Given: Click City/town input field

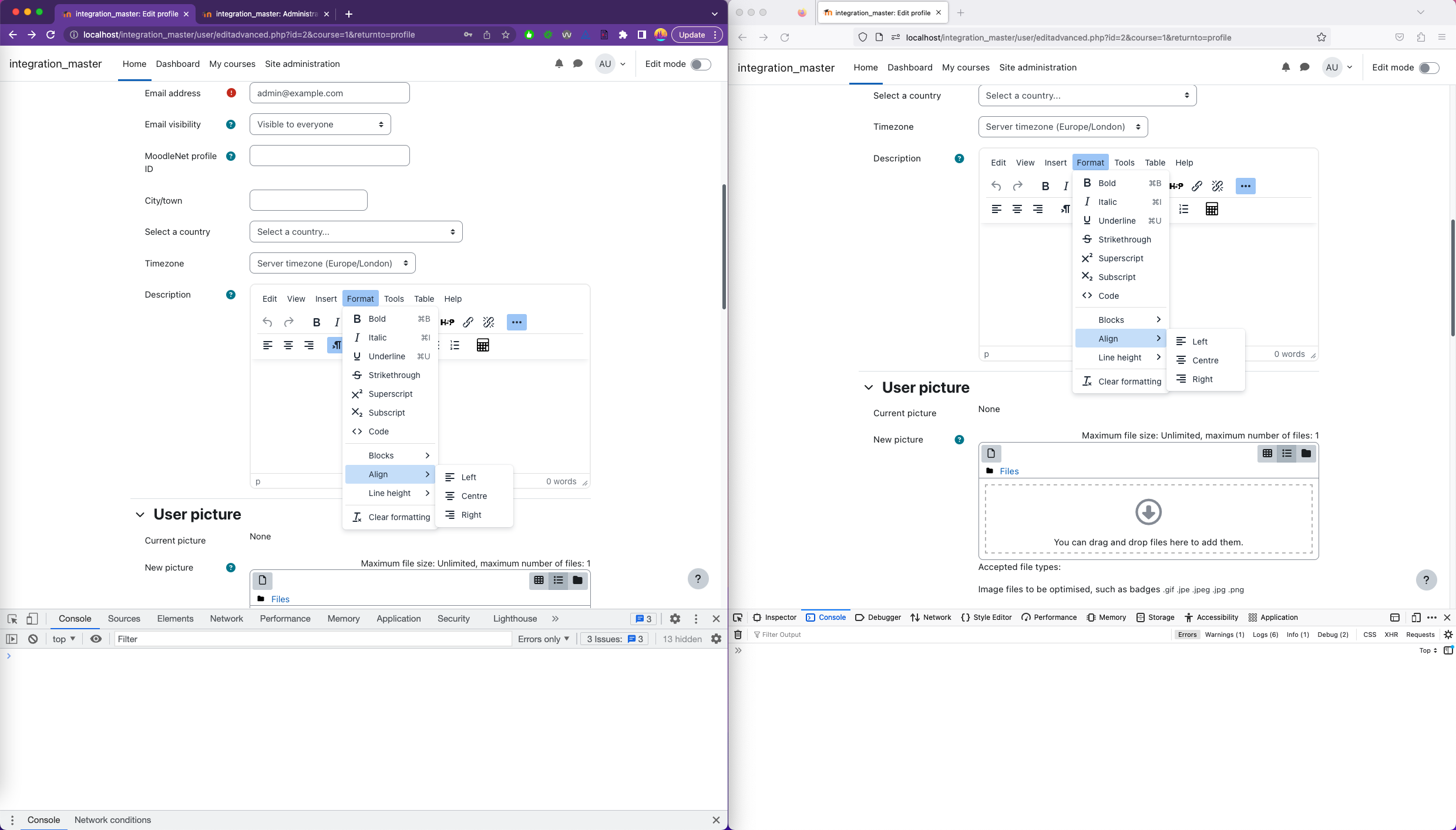Looking at the screenshot, I should click(x=308, y=201).
